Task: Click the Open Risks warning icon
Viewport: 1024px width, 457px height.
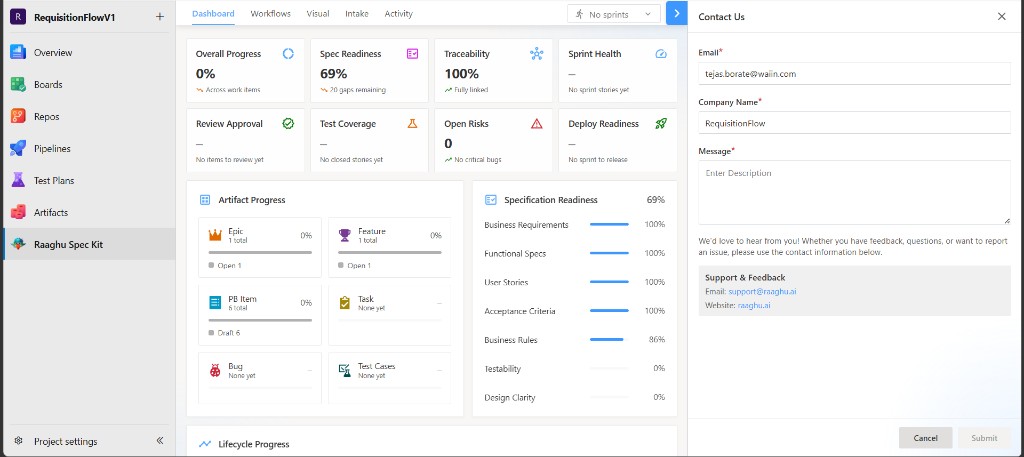Action: (x=536, y=123)
